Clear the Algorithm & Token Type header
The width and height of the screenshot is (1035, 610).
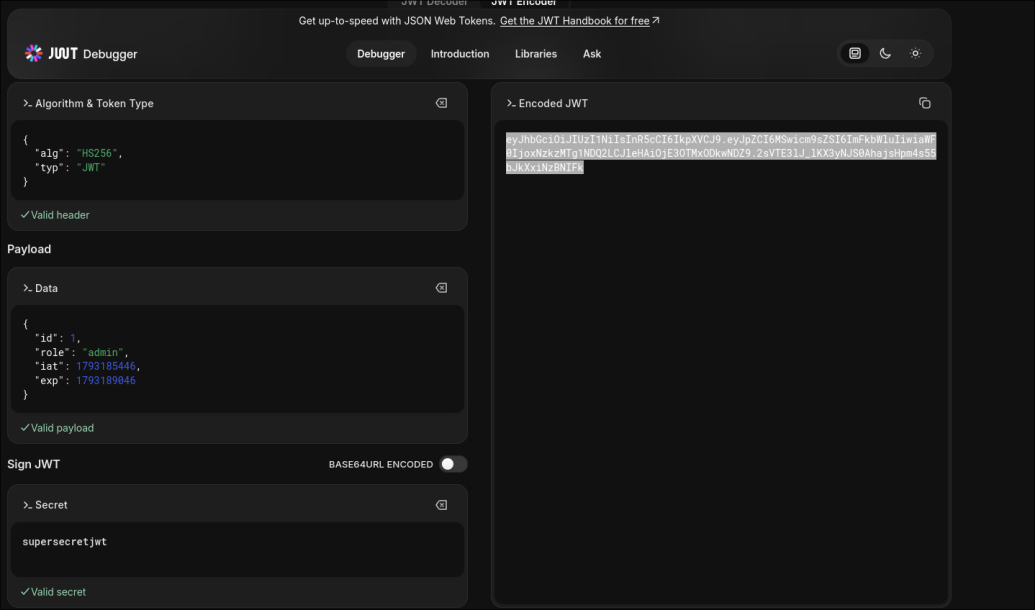point(441,103)
